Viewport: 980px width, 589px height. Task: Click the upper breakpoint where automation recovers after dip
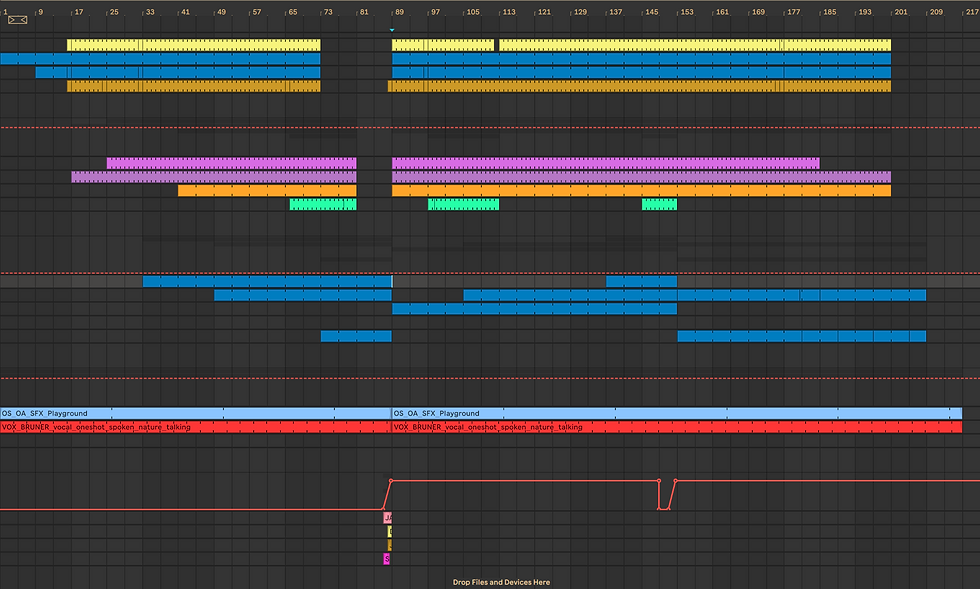pyautogui.click(x=676, y=481)
